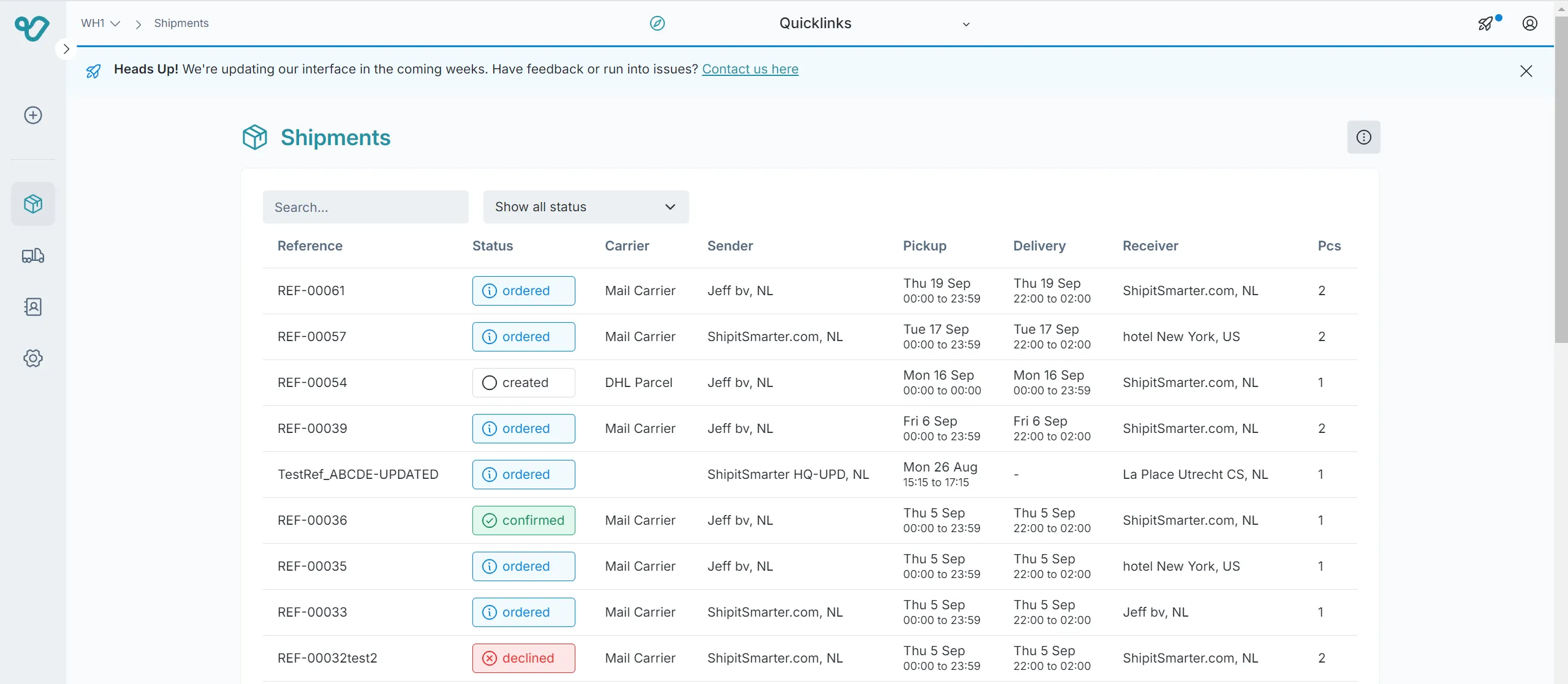The width and height of the screenshot is (1568, 684).
Task: Click the page vertical scrollbar
Action: click(1561, 181)
